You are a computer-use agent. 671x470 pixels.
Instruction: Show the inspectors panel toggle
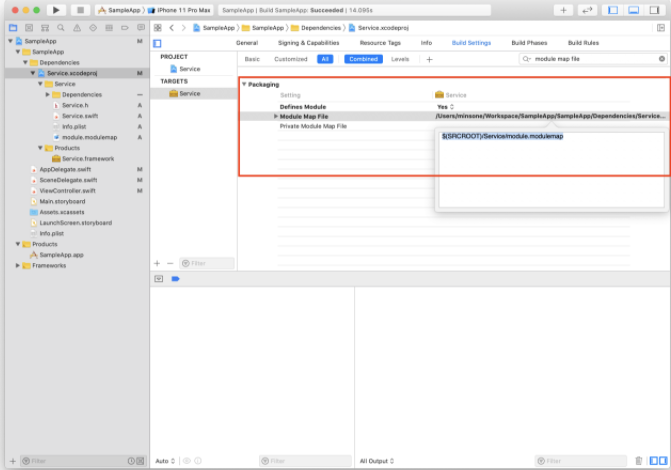[654, 10]
